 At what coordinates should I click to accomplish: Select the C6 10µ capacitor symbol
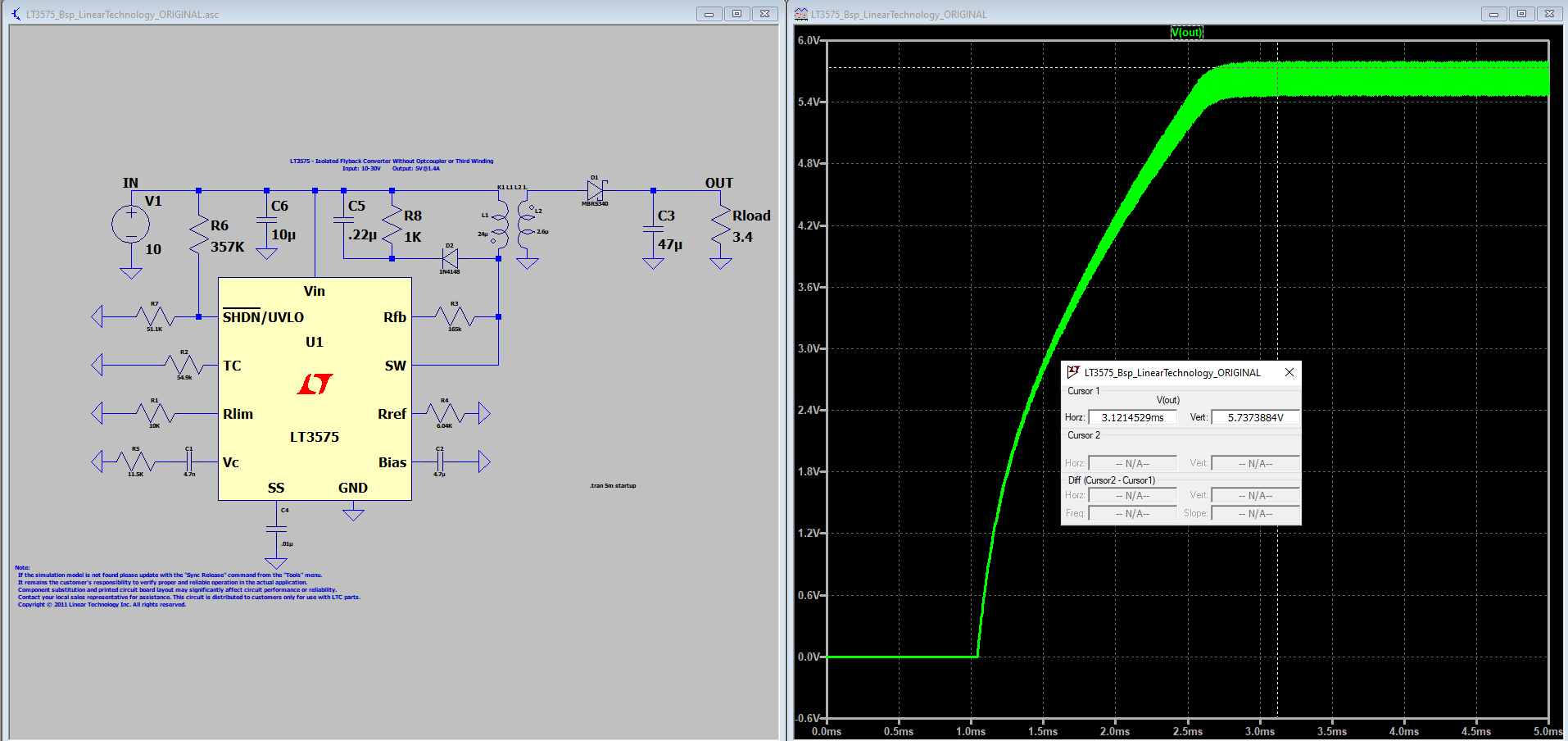[266, 220]
